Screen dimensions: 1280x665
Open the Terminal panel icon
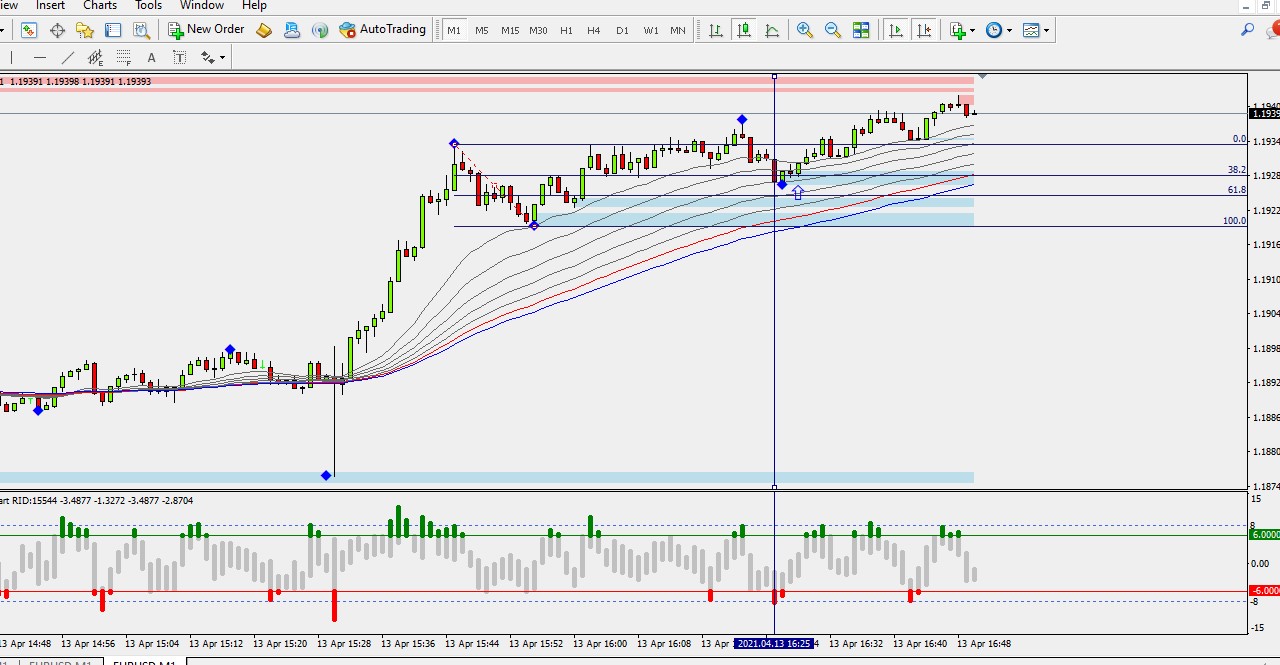(x=113, y=30)
